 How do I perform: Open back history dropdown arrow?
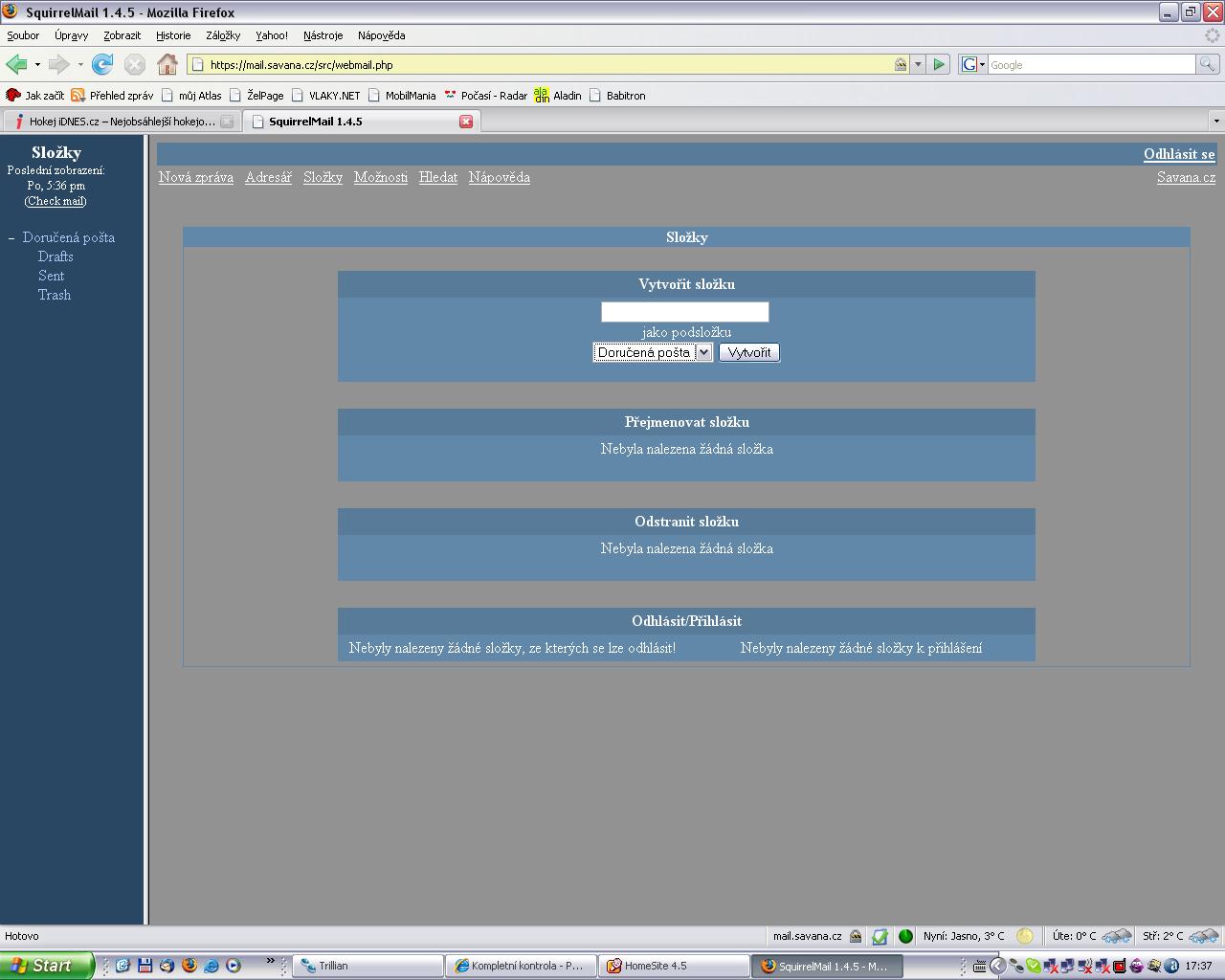click(x=37, y=64)
